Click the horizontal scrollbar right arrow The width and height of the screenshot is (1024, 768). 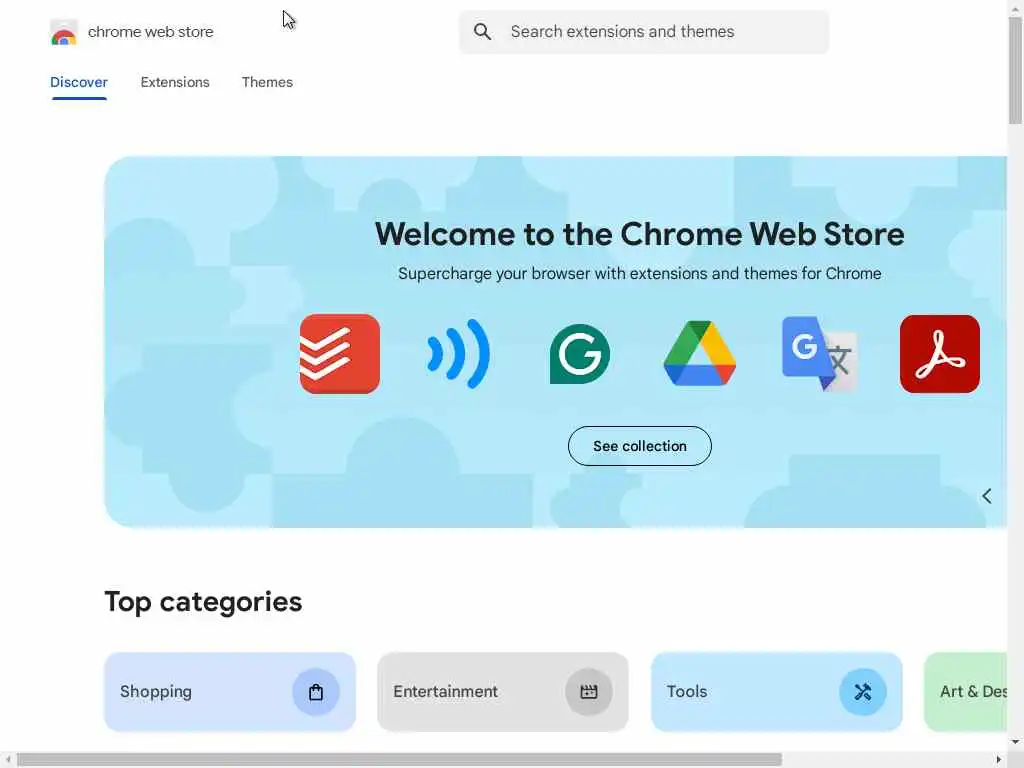point(999,760)
